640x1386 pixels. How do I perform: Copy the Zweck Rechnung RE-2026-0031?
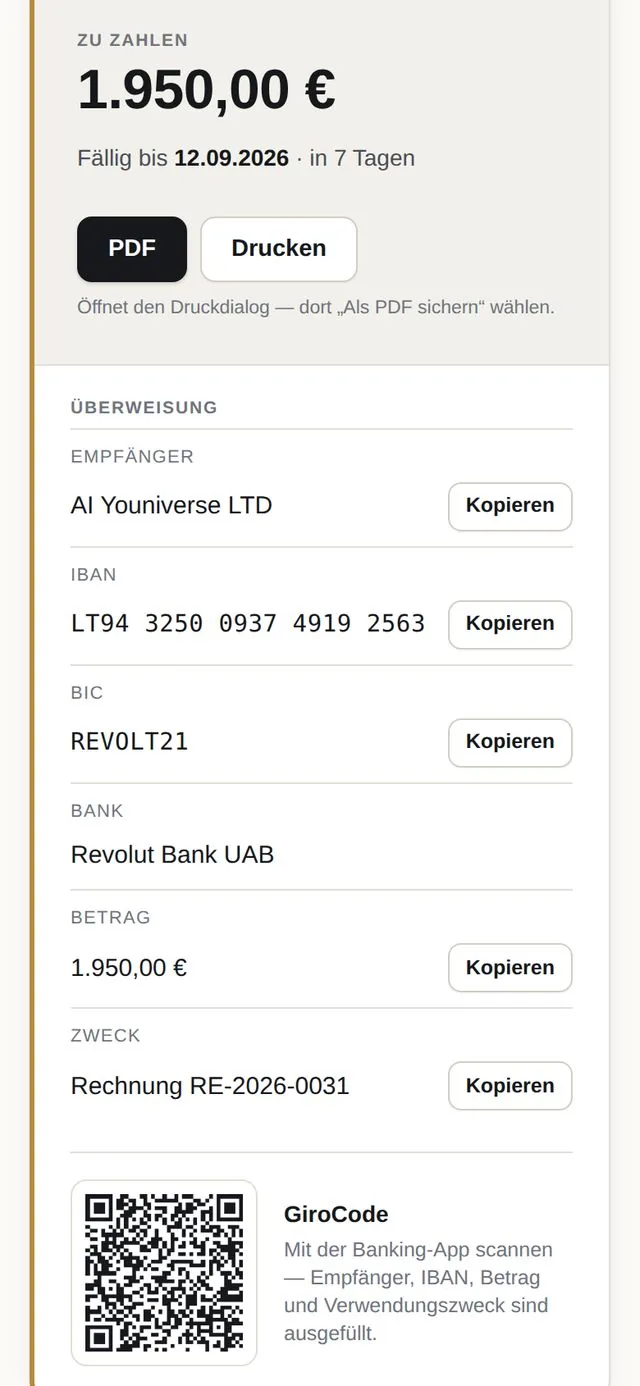510,1086
